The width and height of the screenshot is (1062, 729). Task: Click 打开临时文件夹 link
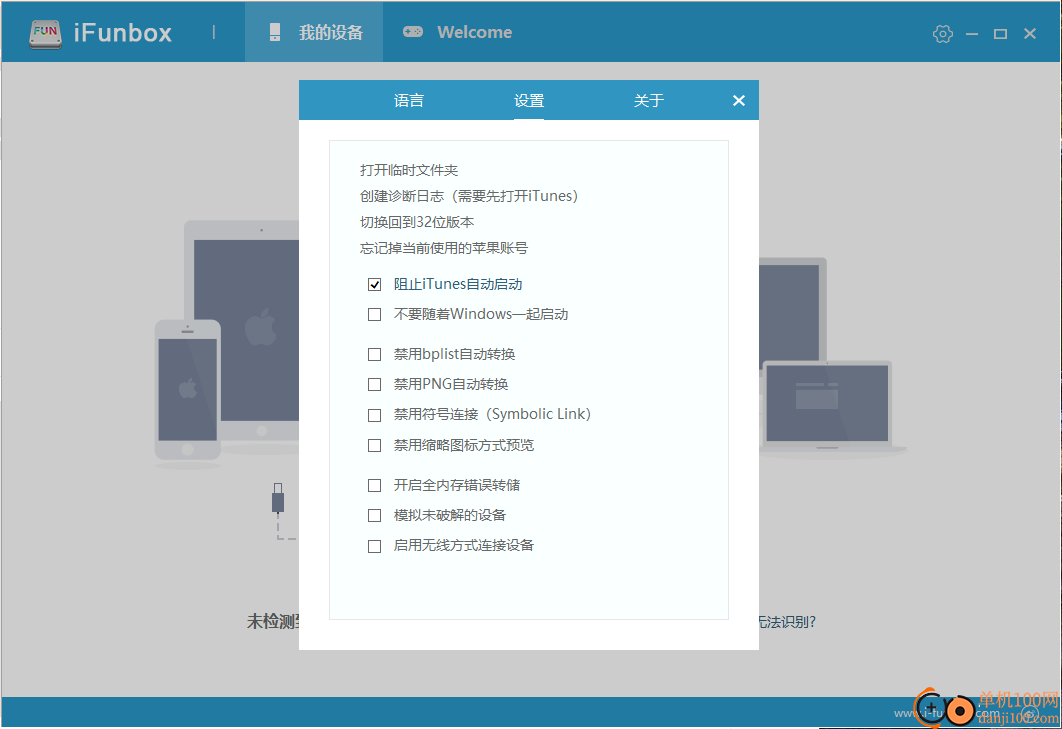tap(409, 170)
